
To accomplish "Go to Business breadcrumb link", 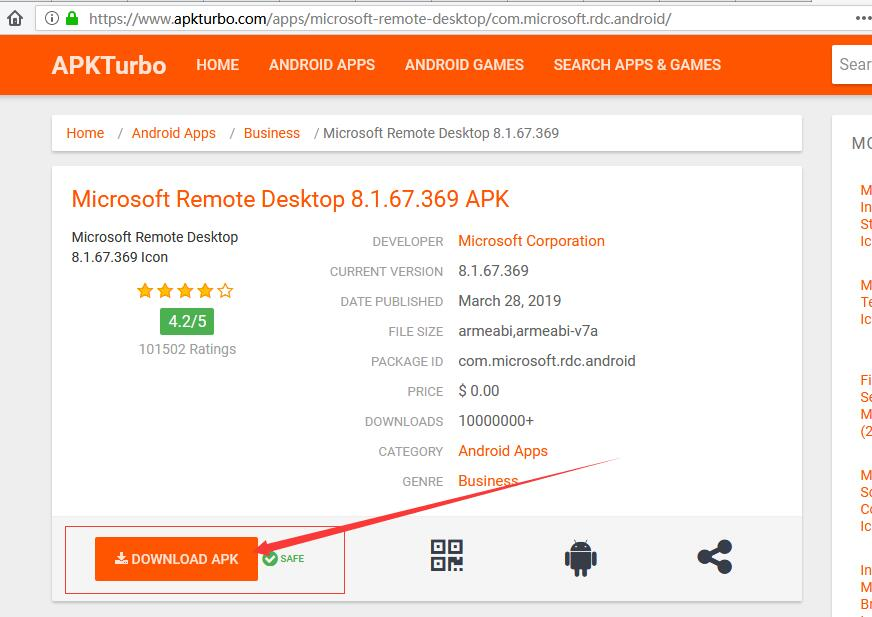I will [271, 133].
